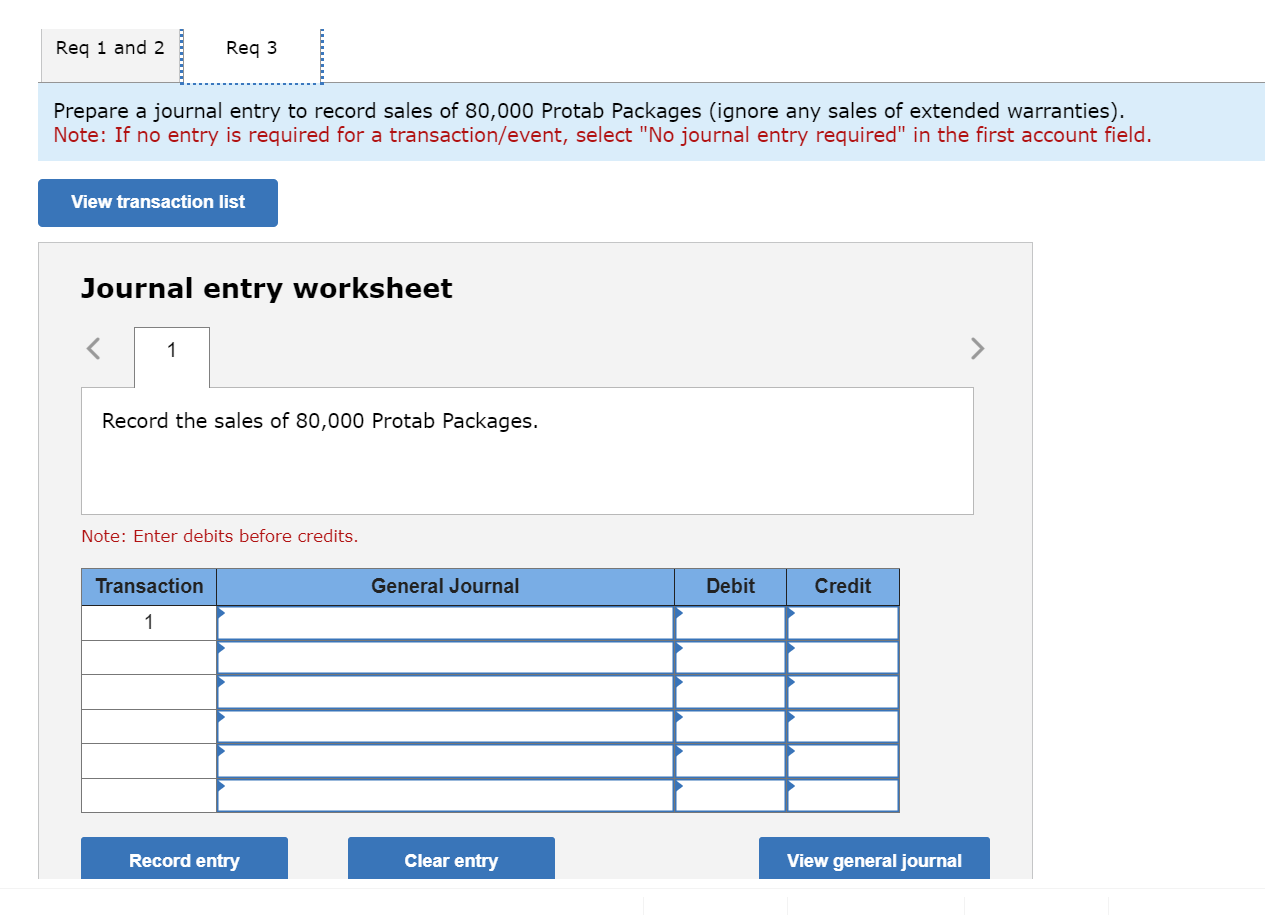This screenshot has height=915, width=1265.
Task: Click the triangle icon in last row Credit cell
Action: 791,788
